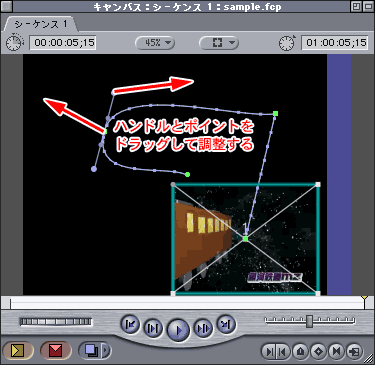Expand the arrow beside the Superimpose button
Screen dimensions: 375x365
tap(106, 350)
